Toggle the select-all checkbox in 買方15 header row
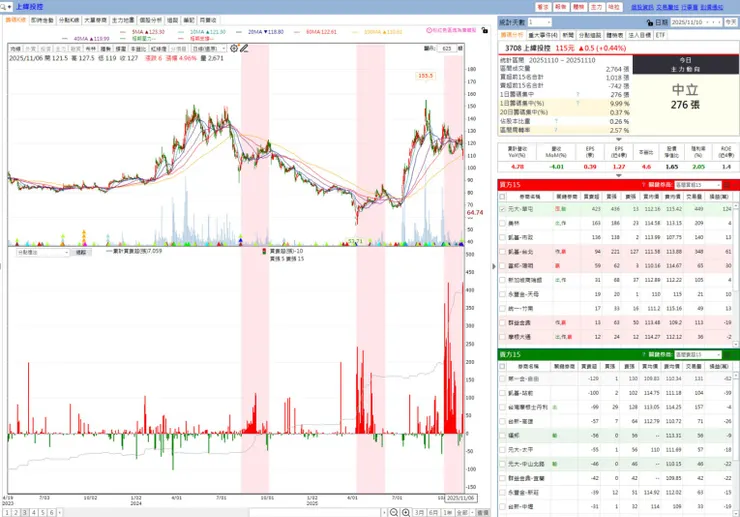The height and width of the screenshot is (517, 740). (502, 196)
